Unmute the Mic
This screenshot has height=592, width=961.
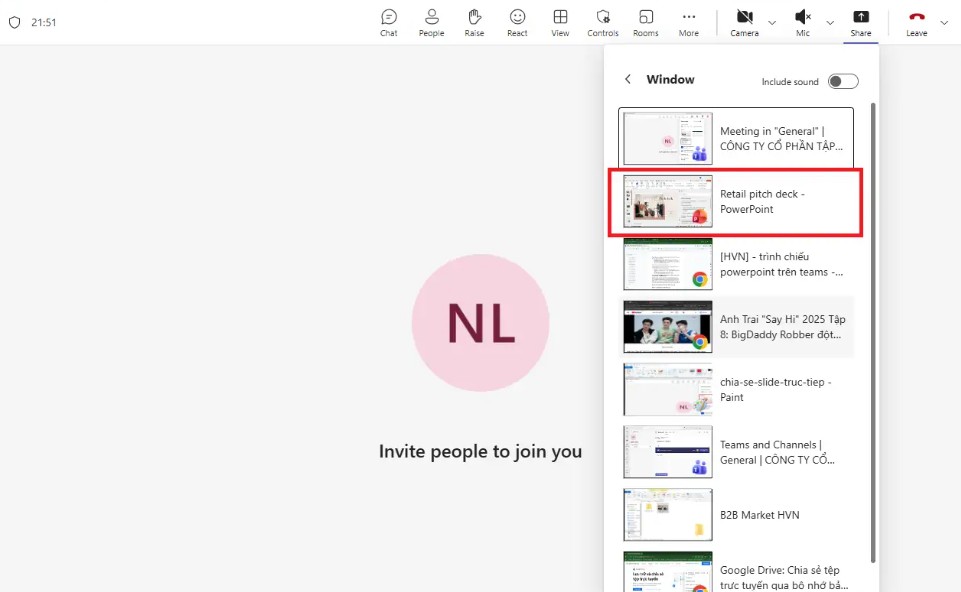pyautogui.click(x=802, y=22)
